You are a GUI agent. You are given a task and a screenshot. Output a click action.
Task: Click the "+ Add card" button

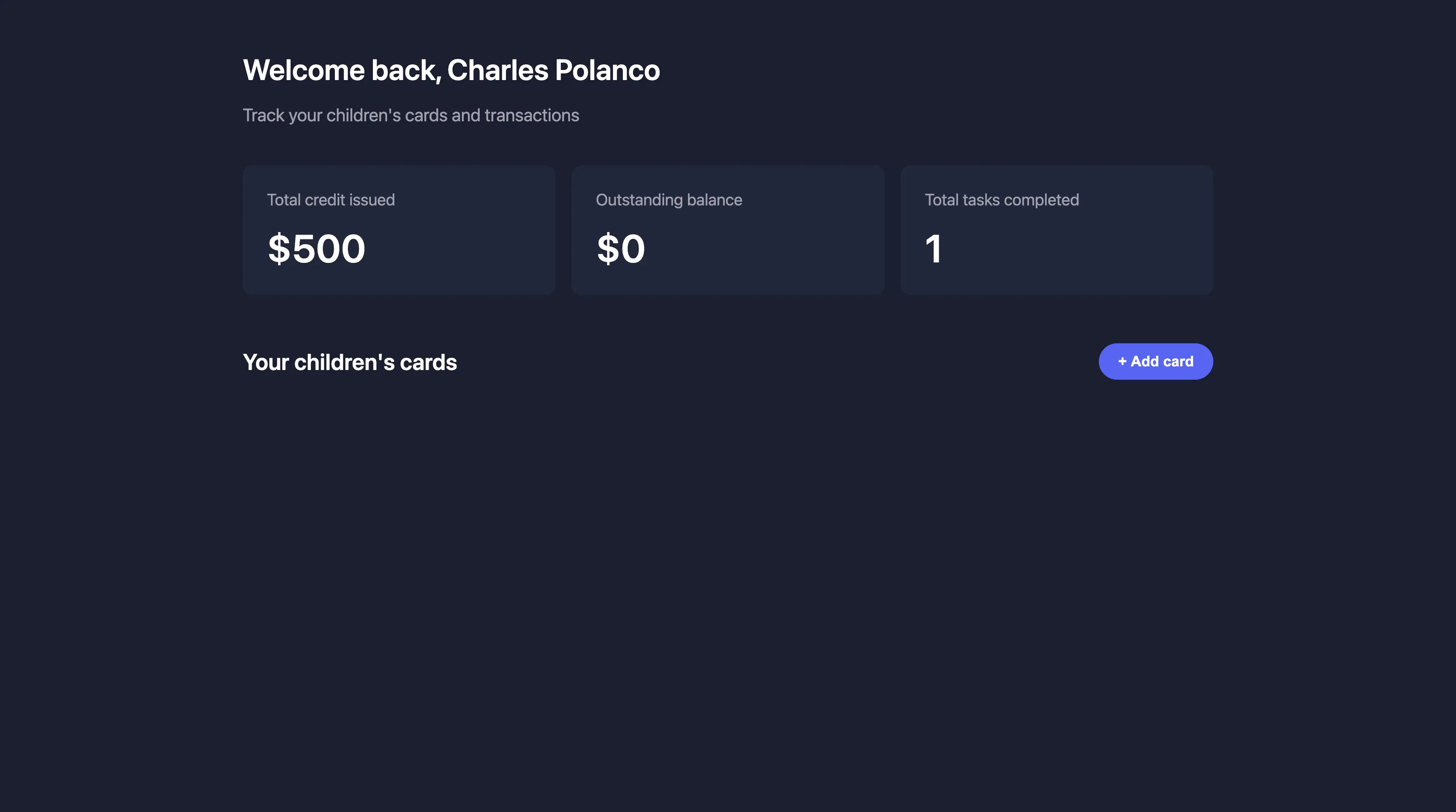coord(1155,361)
